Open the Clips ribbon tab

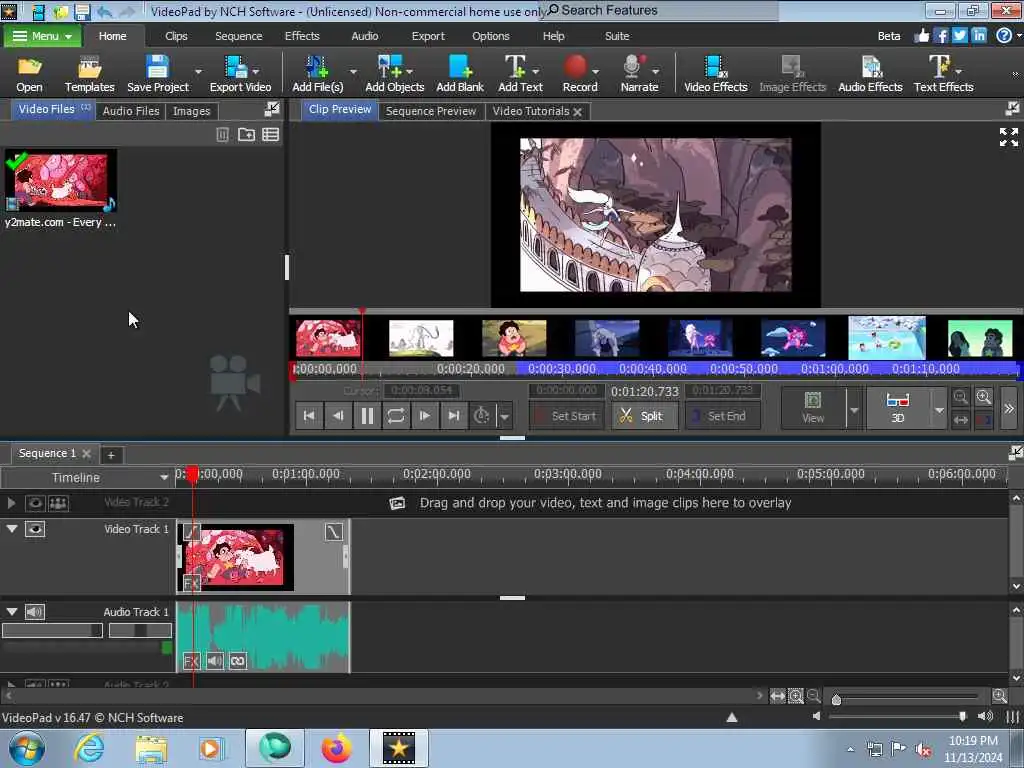(x=176, y=36)
